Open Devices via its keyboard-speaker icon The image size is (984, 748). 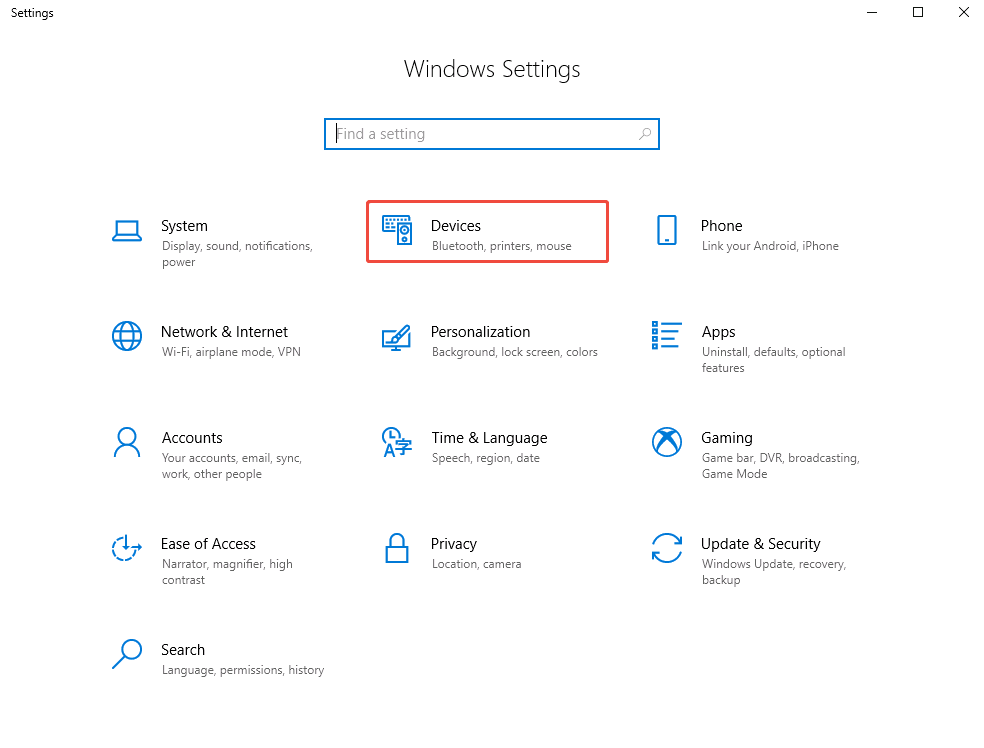point(397,231)
